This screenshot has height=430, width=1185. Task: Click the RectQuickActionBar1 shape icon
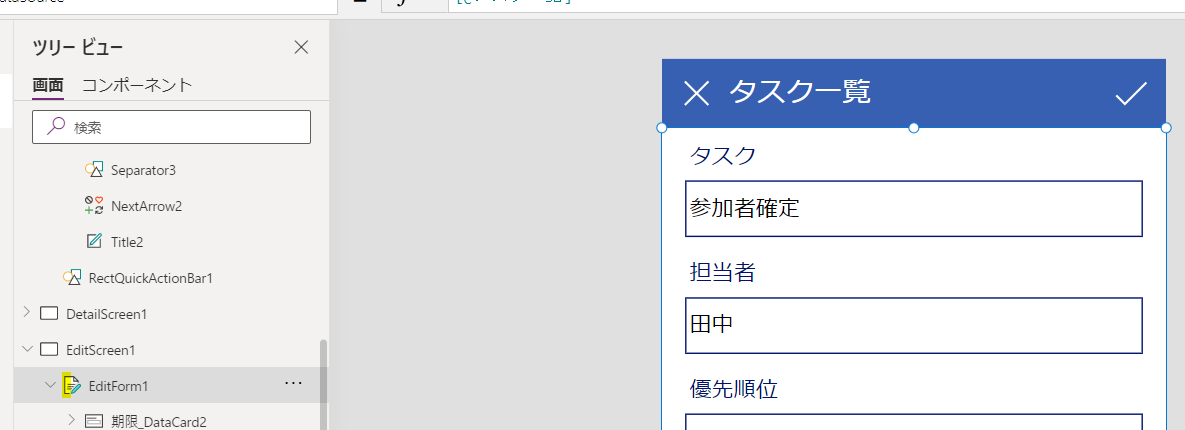pos(72,277)
